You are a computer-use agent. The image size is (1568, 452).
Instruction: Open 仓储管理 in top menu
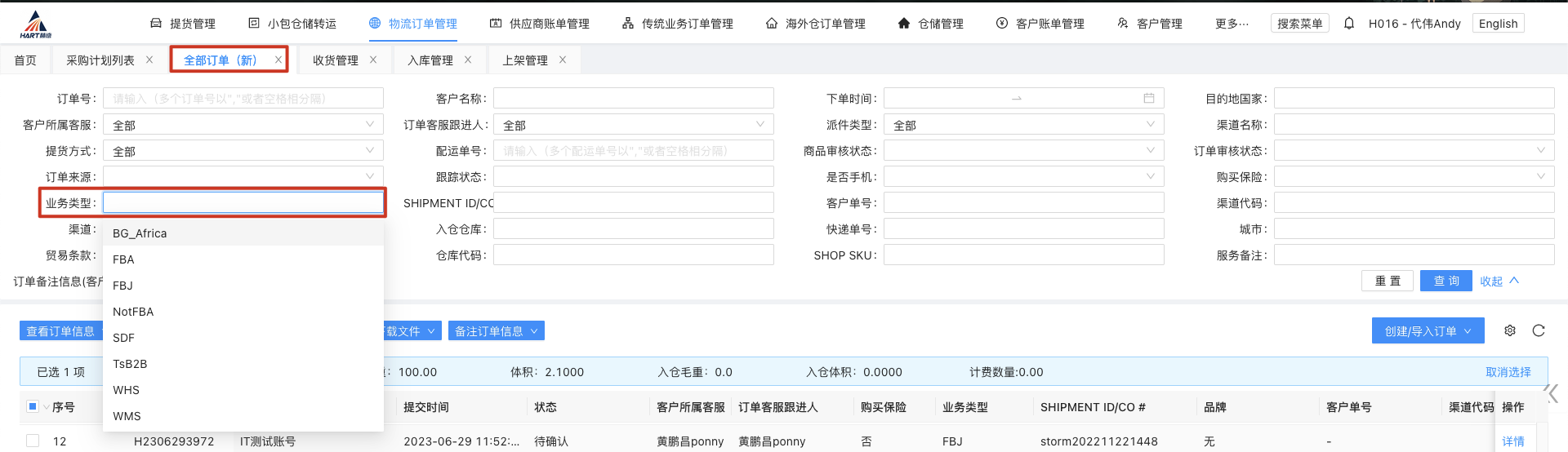coord(931,24)
